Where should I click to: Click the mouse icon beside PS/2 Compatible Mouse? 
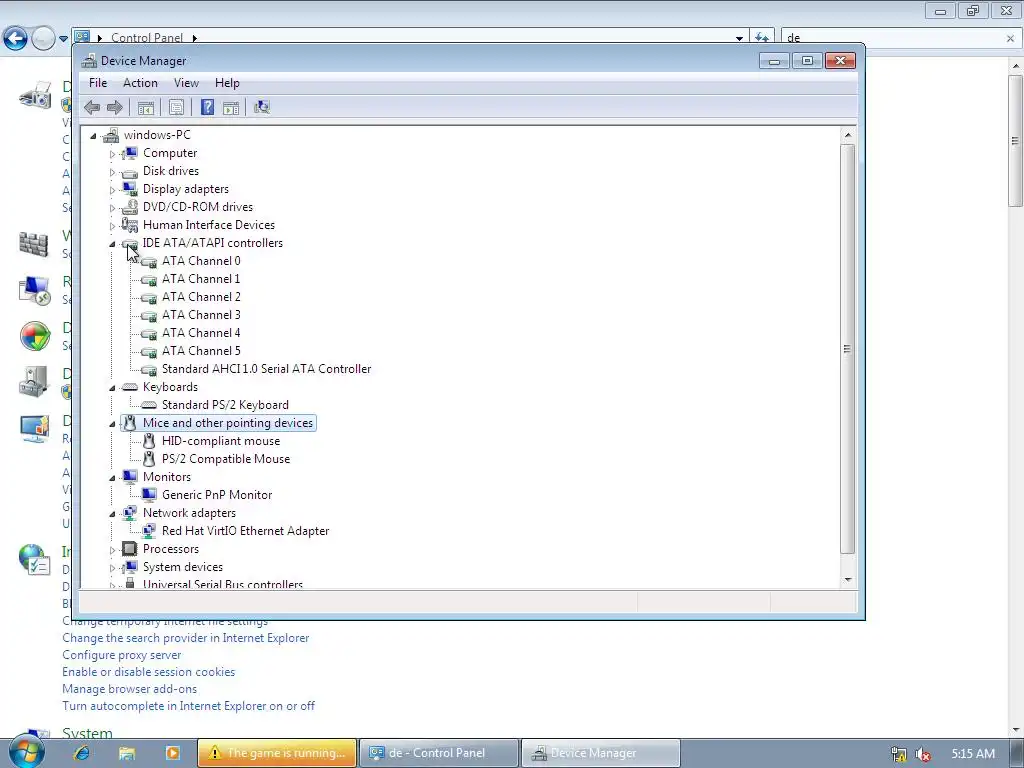coord(149,459)
